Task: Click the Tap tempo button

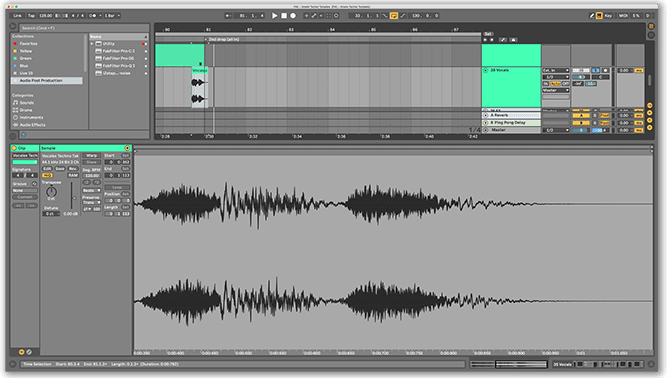Action: pyautogui.click(x=31, y=15)
